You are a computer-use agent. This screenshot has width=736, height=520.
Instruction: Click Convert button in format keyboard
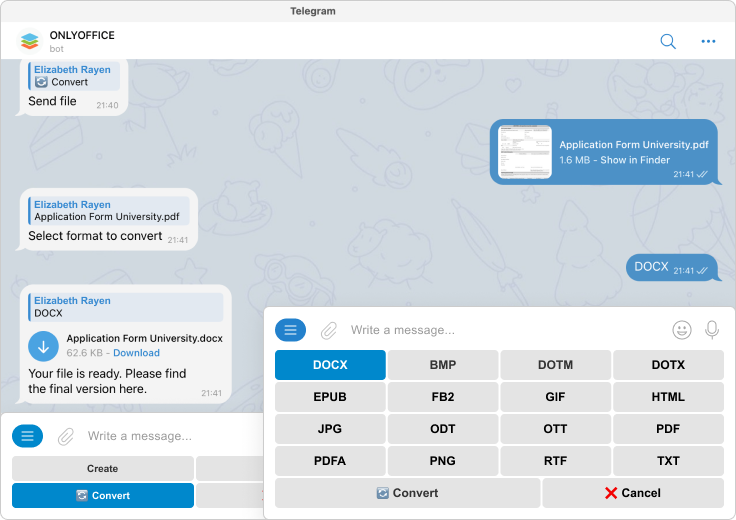click(x=407, y=493)
